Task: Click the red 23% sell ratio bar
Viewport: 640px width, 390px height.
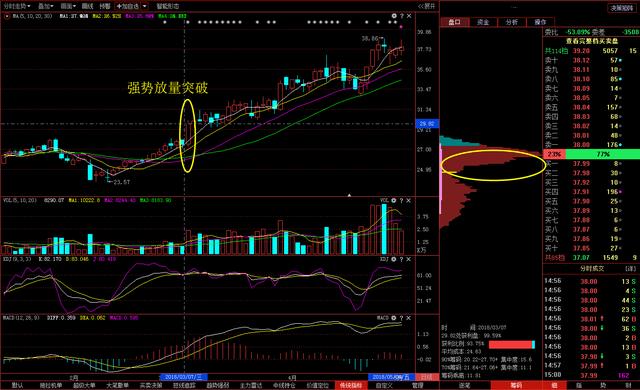Action: click(x=554, y=154)
